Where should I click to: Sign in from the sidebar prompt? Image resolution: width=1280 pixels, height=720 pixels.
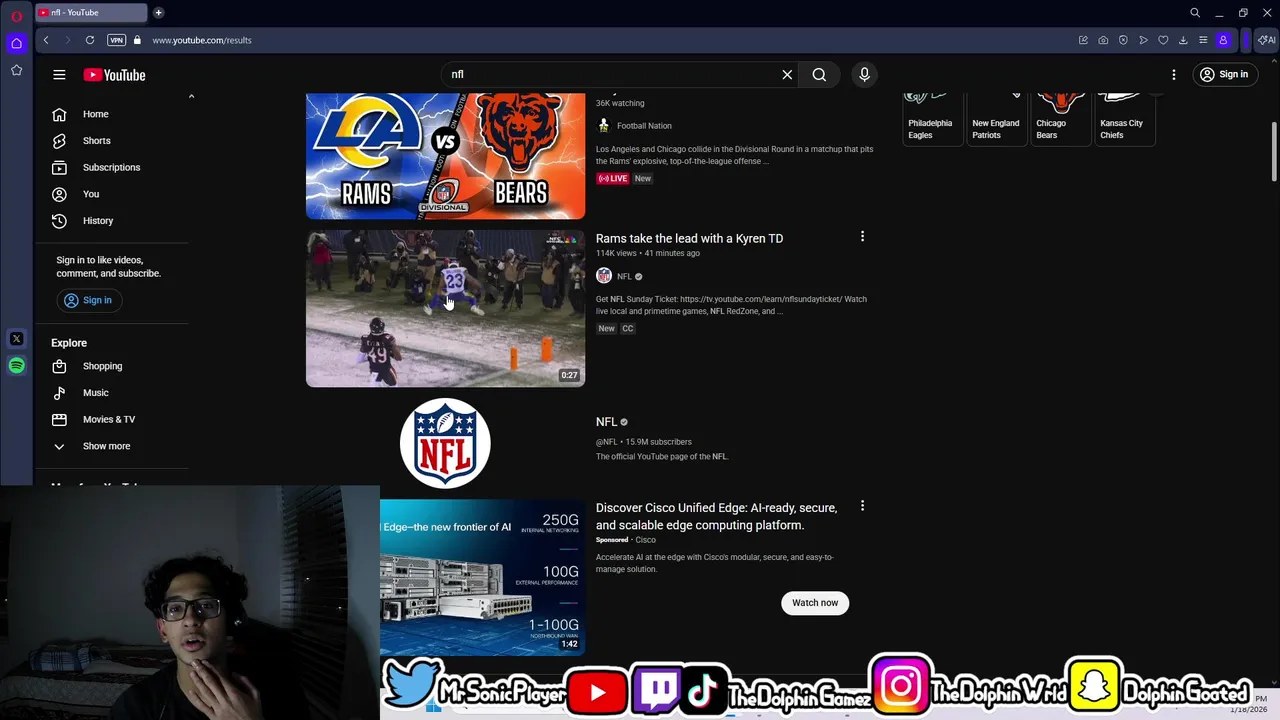88,300
